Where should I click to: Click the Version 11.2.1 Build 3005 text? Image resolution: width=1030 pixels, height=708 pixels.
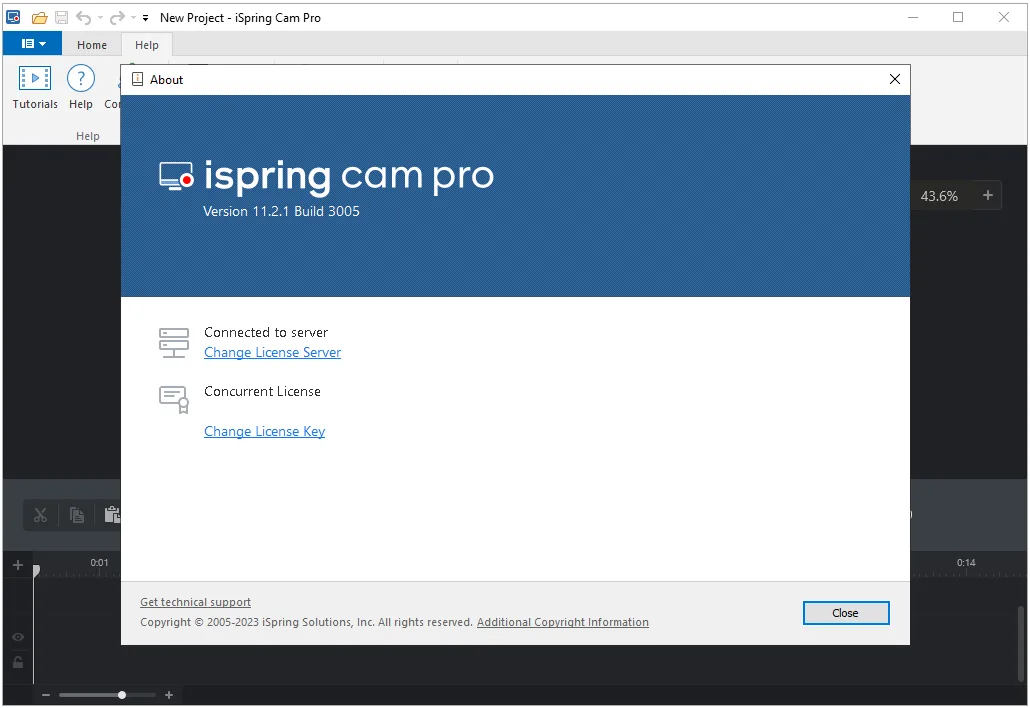click(281, 211)
